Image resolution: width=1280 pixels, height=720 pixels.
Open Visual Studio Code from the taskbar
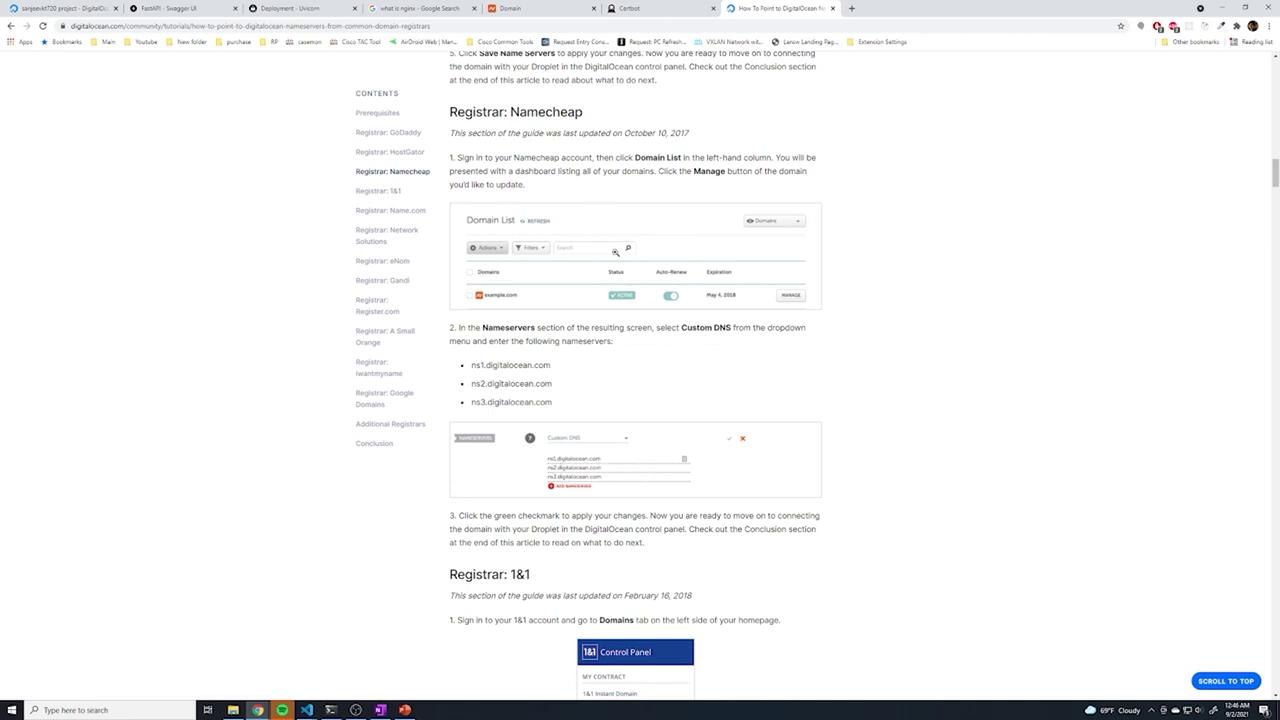(306, 710)
